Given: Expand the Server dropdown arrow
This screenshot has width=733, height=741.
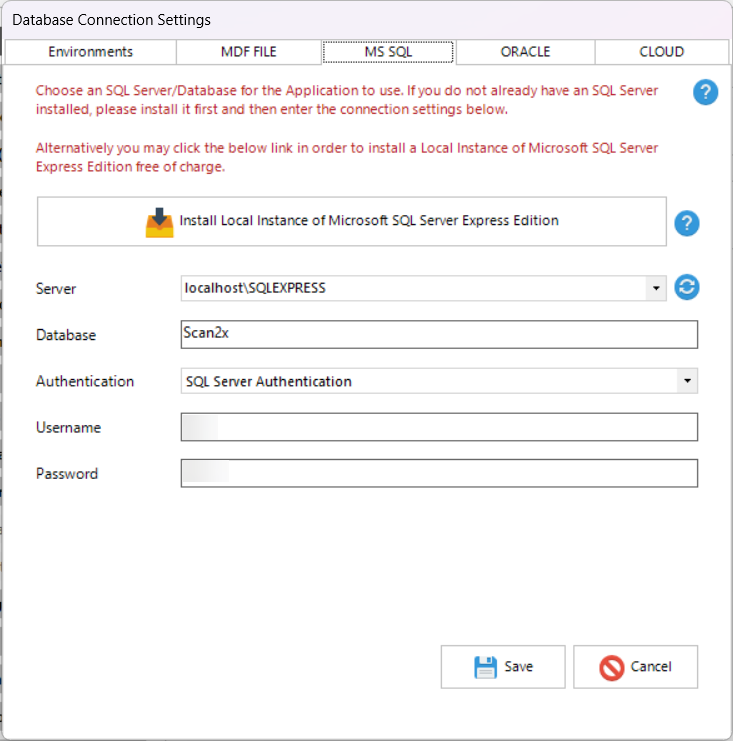Looking at the screenshot, I should (x=656, y=289).
